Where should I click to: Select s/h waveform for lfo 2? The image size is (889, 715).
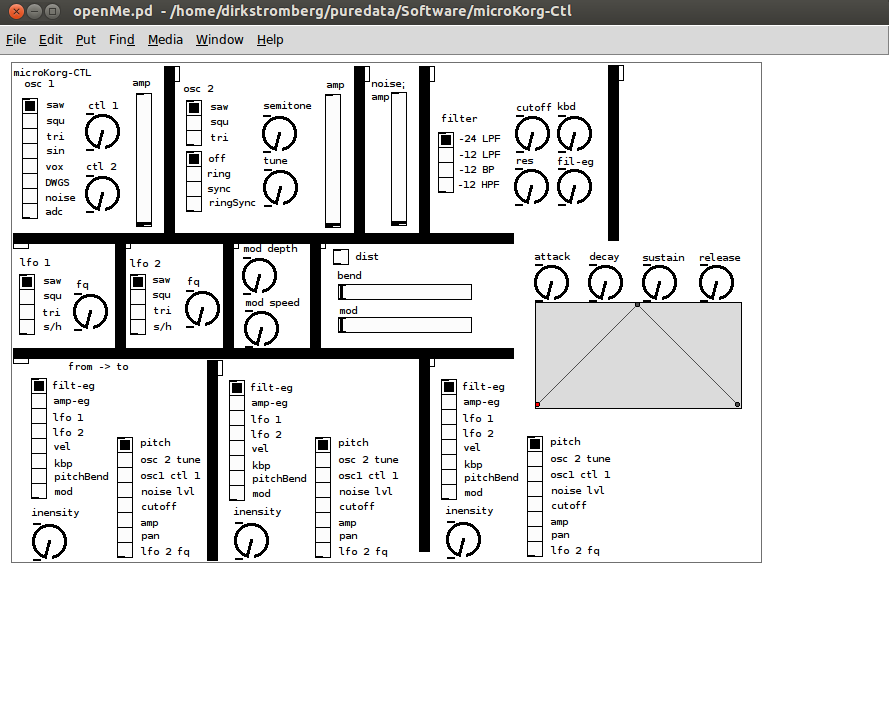pos(138,326)
